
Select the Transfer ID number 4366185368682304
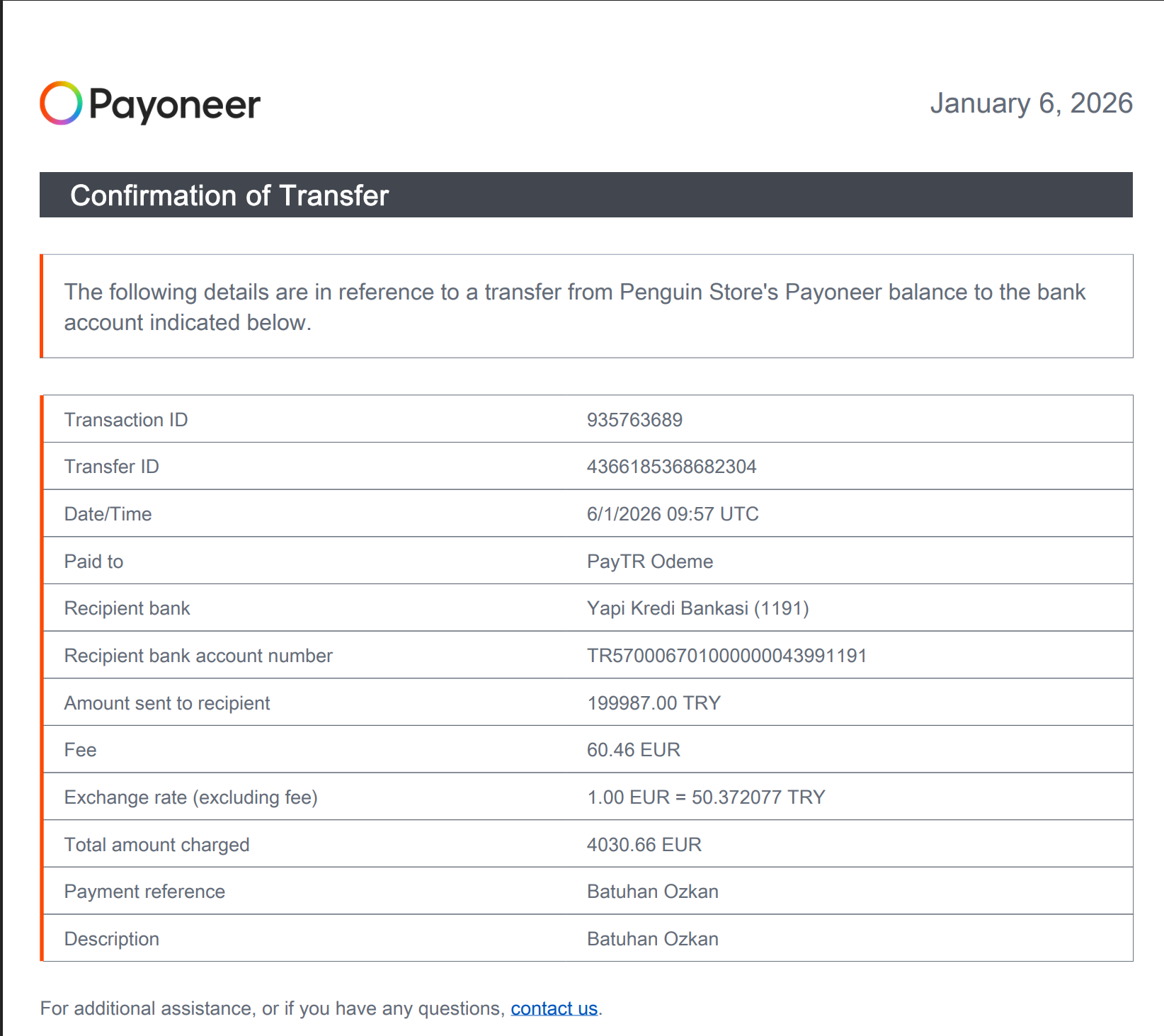[671, 467]
